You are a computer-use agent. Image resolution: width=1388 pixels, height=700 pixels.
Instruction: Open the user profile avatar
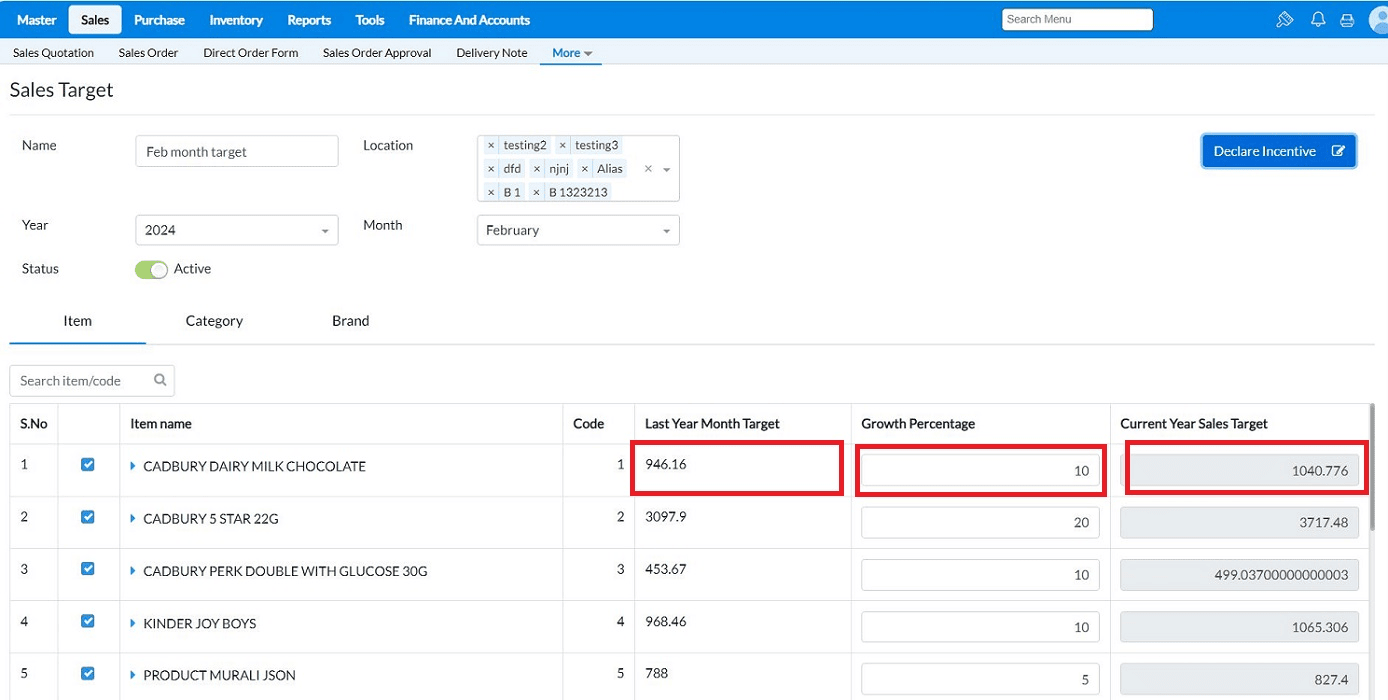click(1378, 20)
